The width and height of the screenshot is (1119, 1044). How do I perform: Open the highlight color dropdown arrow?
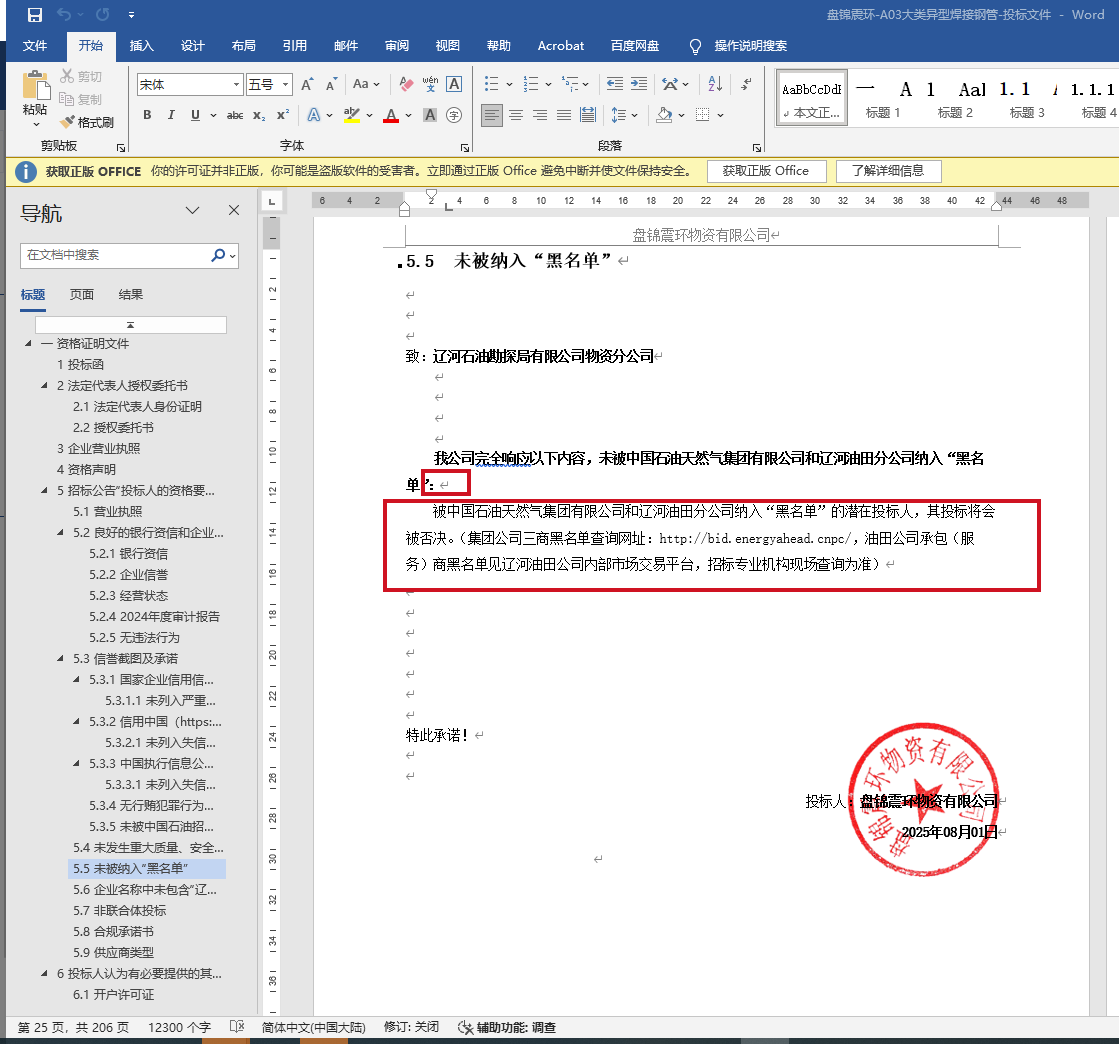pos(370,115)
